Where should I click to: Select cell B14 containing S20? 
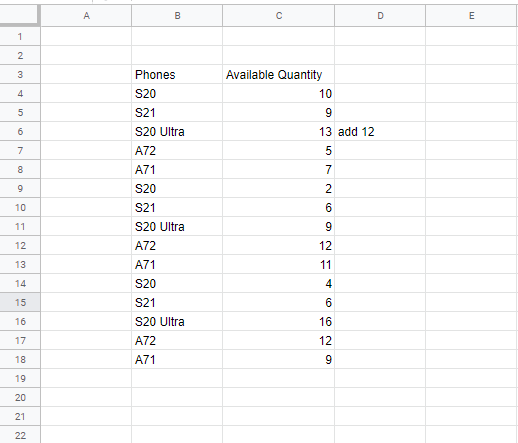pos(177,283)
